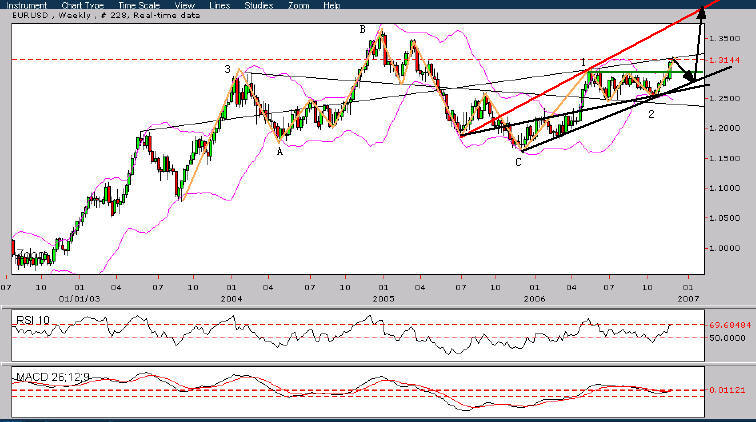Viewport: 756px width, 422px height.
Task: Click the 0.01121 MACD value
Action: [727, 390]
